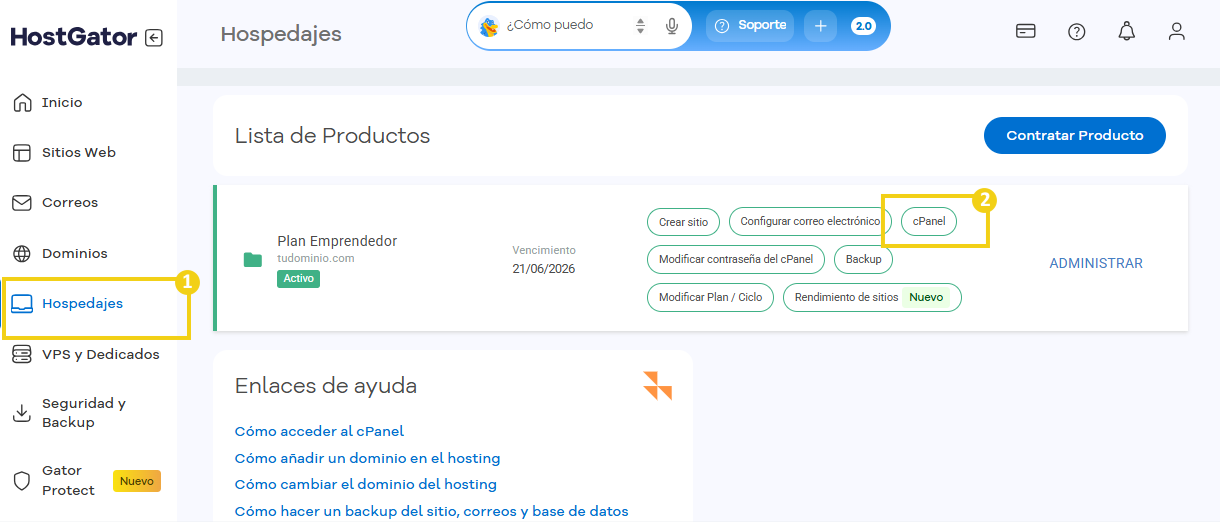Click the microphone icon for voice input

tap(672, 26)
